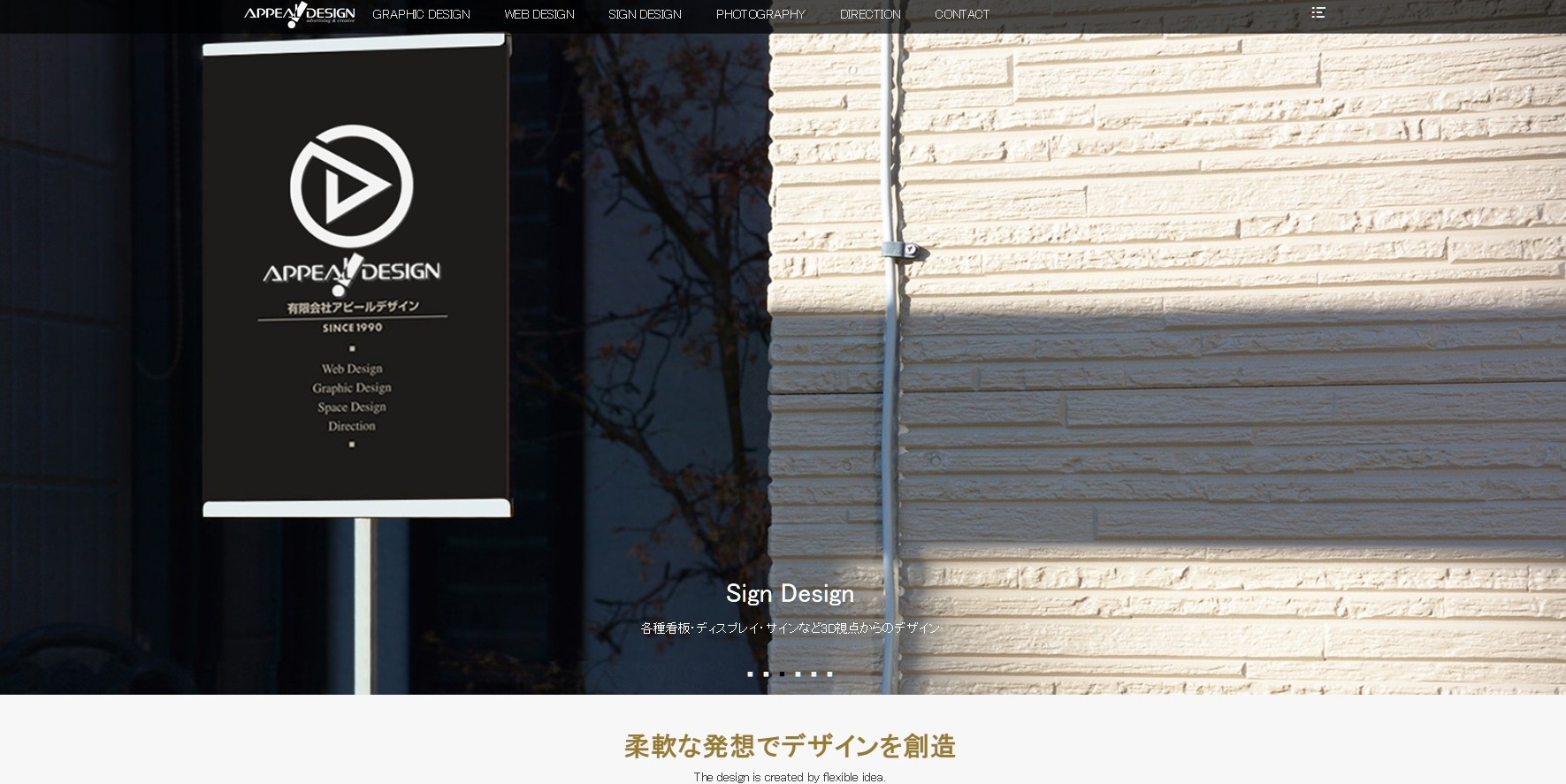Open the PHOTOGRAPHY section
The width and height of the screenshot is (1566, 784).
[760, 14]
